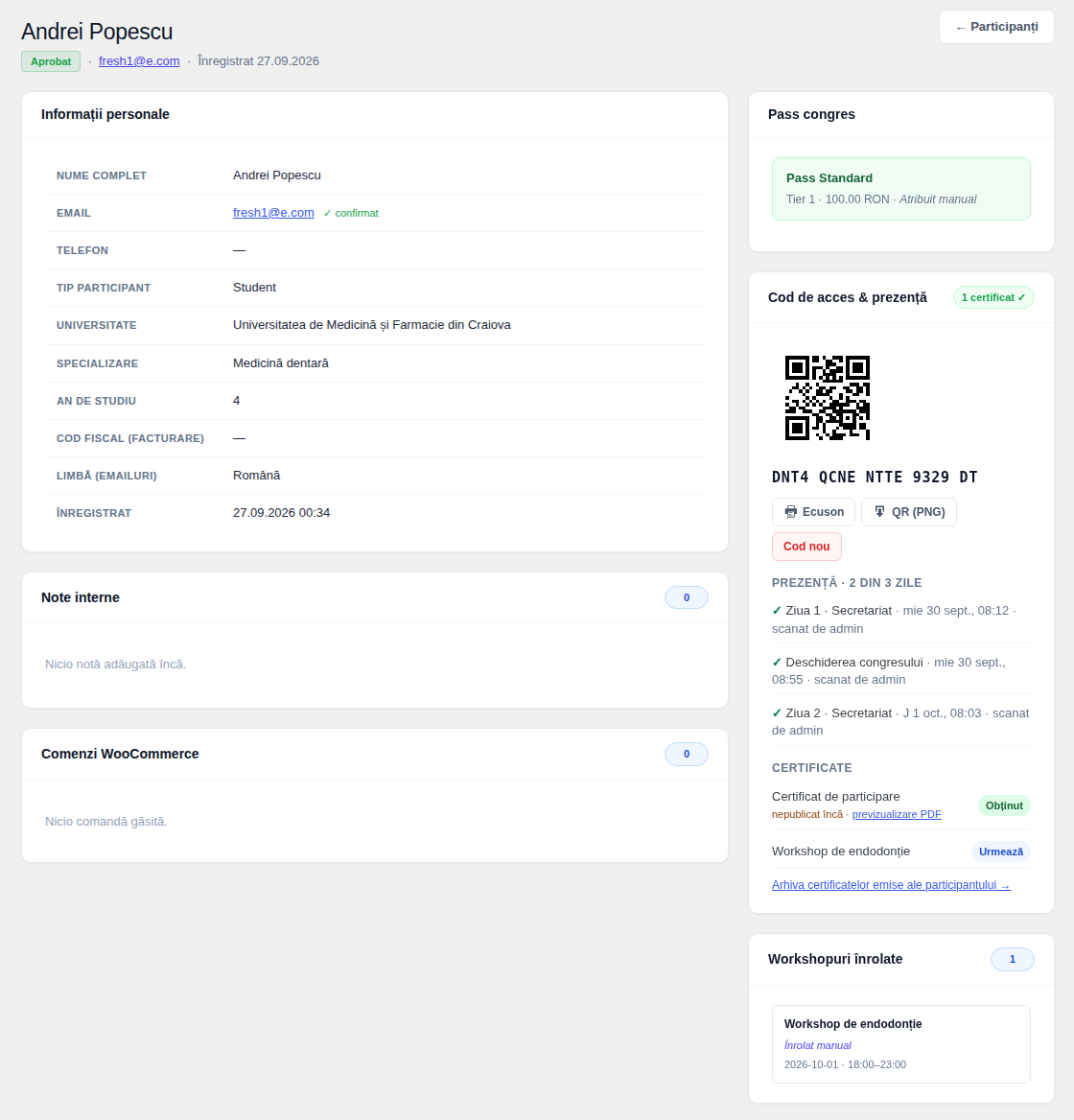Click the Note interne count badge

tap(687, 597)
